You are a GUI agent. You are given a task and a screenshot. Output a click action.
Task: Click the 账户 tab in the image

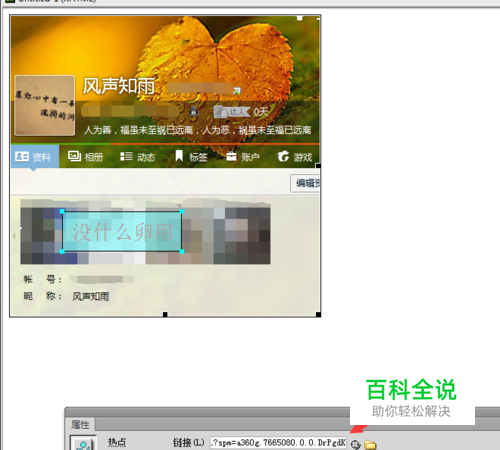click(243, 156)
